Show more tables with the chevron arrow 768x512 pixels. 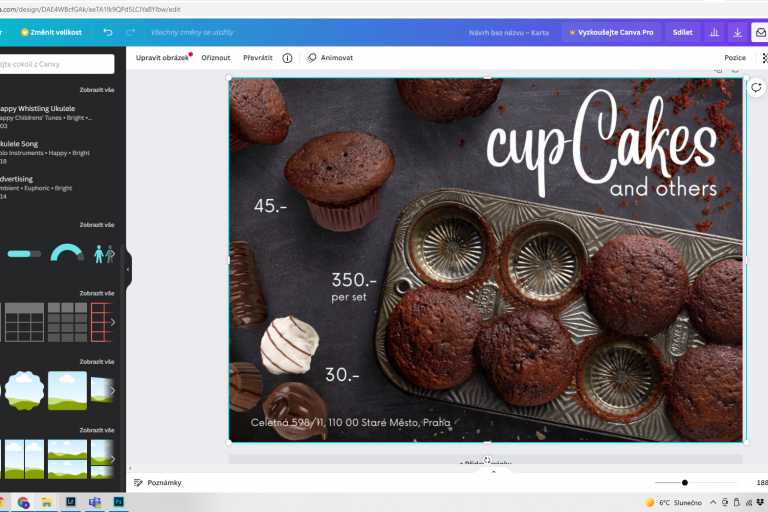pos(113,322)
